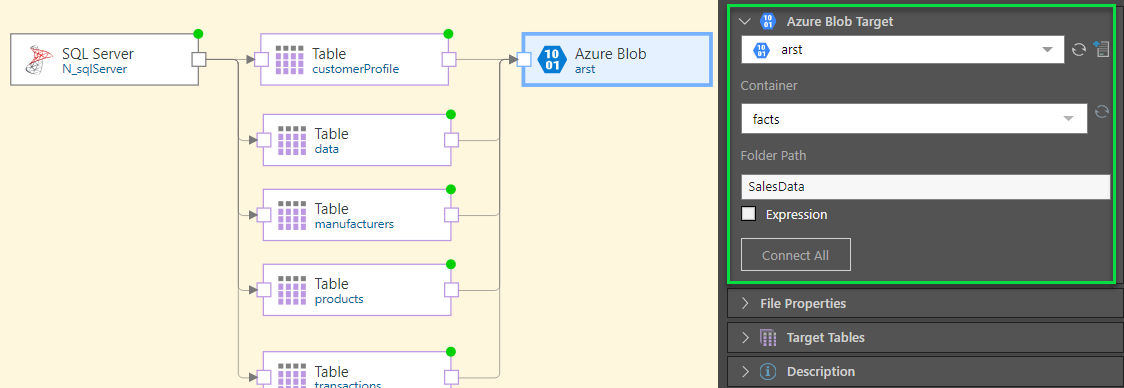Click the Target Tables grid icon
1124x388 pixels.
coord(768,337)
